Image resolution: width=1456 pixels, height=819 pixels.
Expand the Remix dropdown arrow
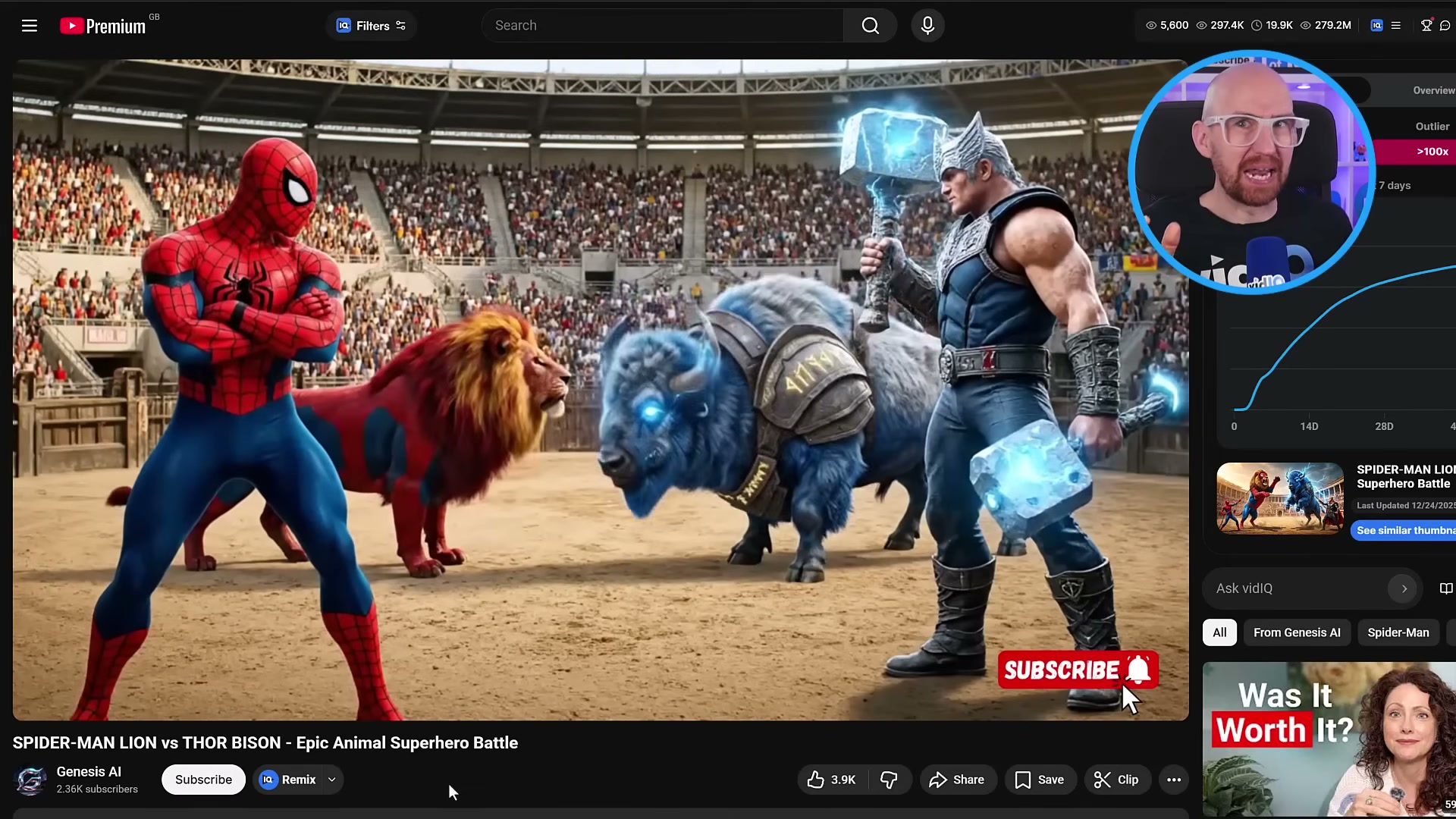point(331,780)
